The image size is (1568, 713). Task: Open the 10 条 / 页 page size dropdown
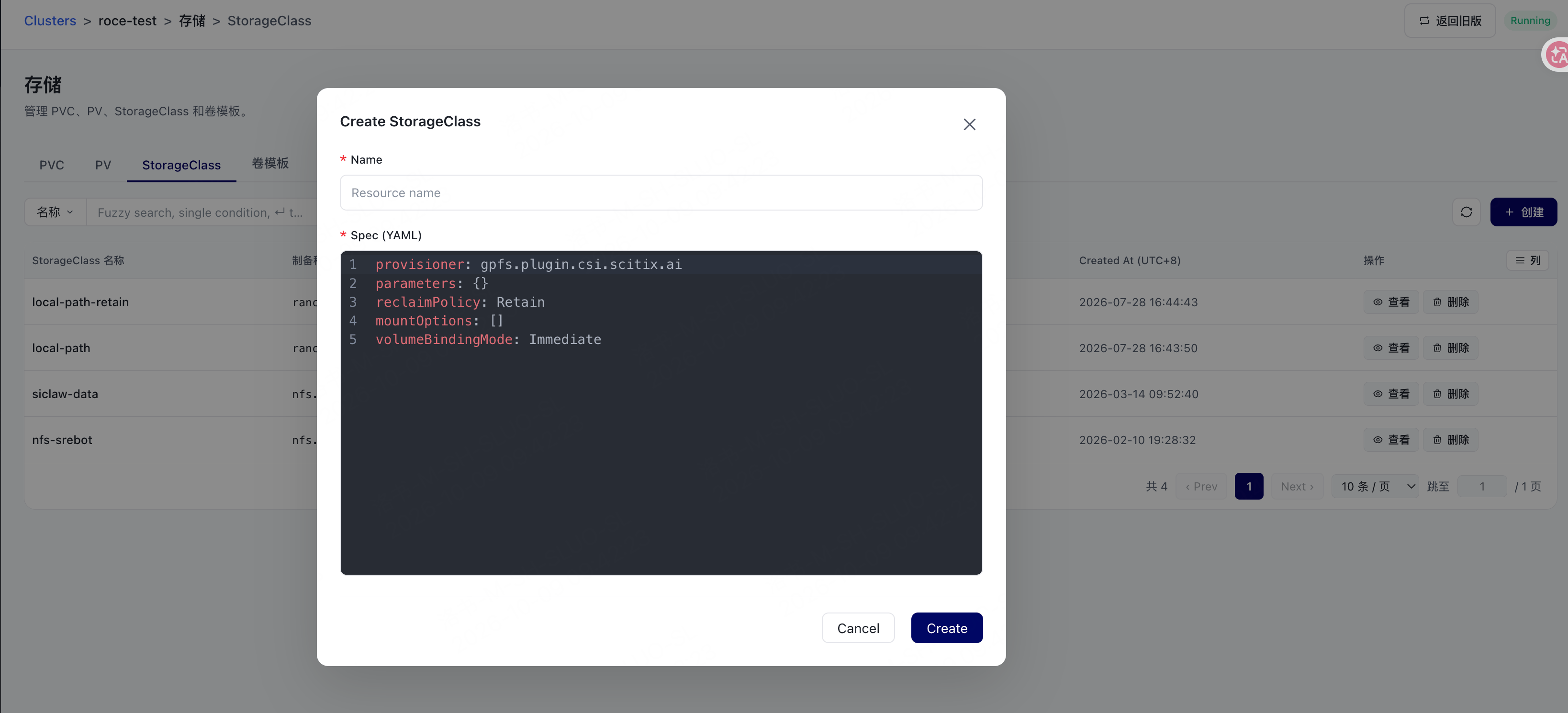point(1375,486)
